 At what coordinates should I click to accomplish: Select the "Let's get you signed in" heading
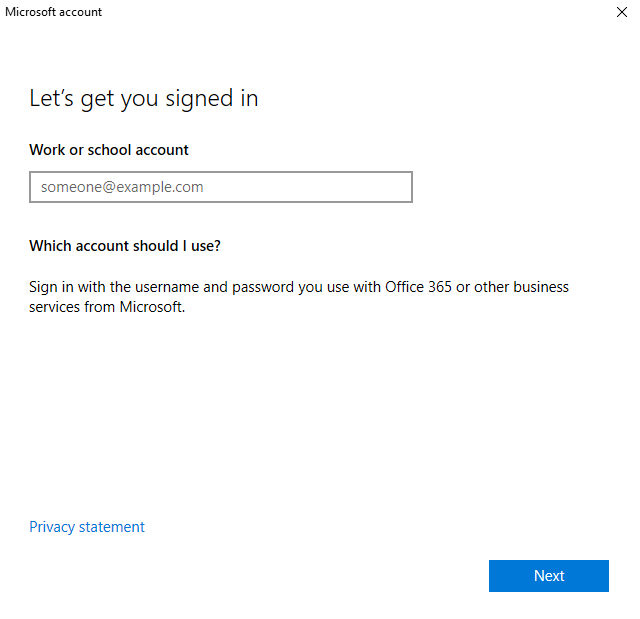pyautogui.click(x=144, y=98)
